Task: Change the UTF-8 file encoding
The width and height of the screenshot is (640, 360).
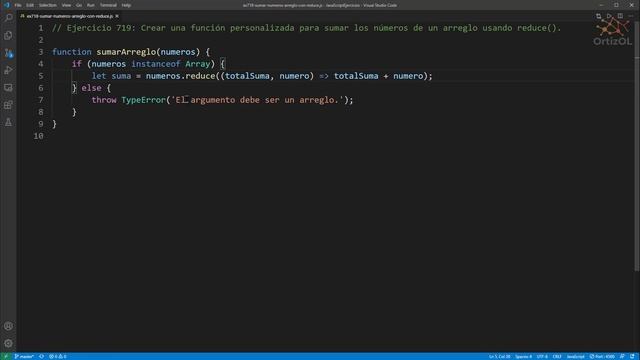Action: coord(542,356)
